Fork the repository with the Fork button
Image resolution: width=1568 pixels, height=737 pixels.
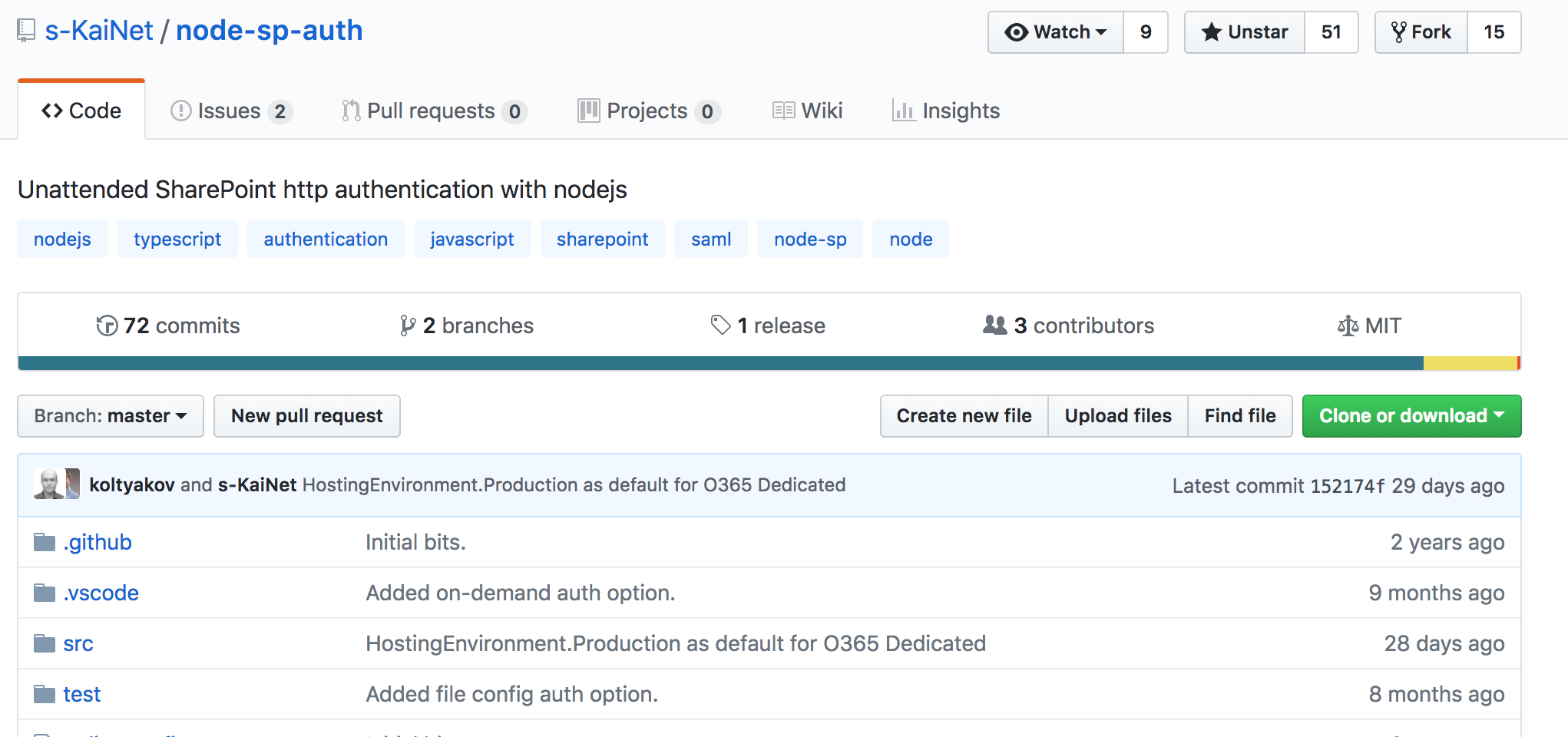[1421, 32]
